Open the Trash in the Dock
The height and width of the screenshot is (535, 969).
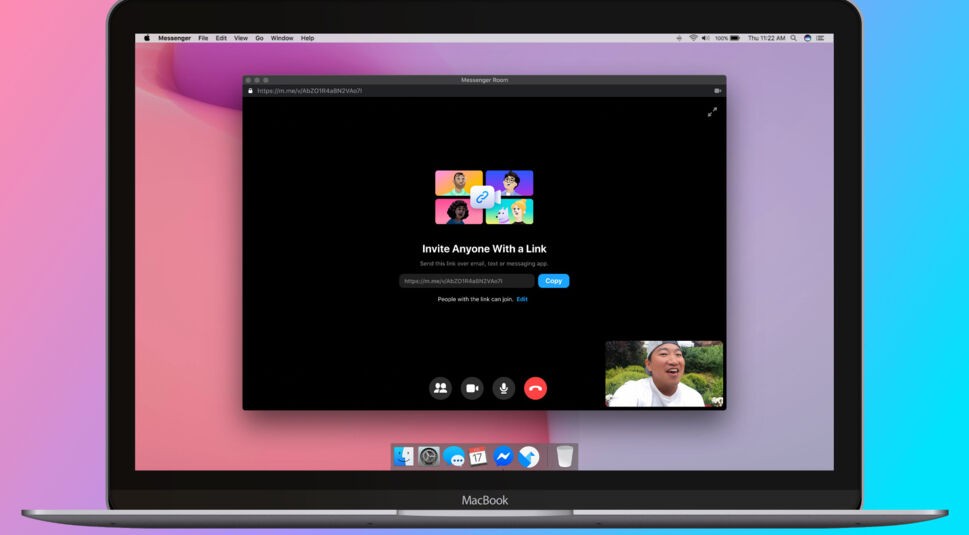tap(565, 457)
